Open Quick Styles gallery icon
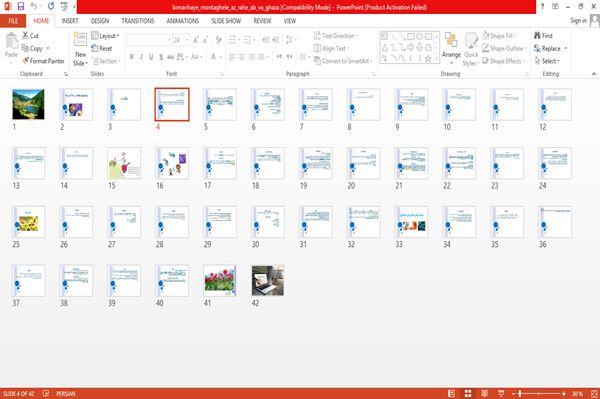Screen dimensions: 600x399 click(x=471, y=41)
